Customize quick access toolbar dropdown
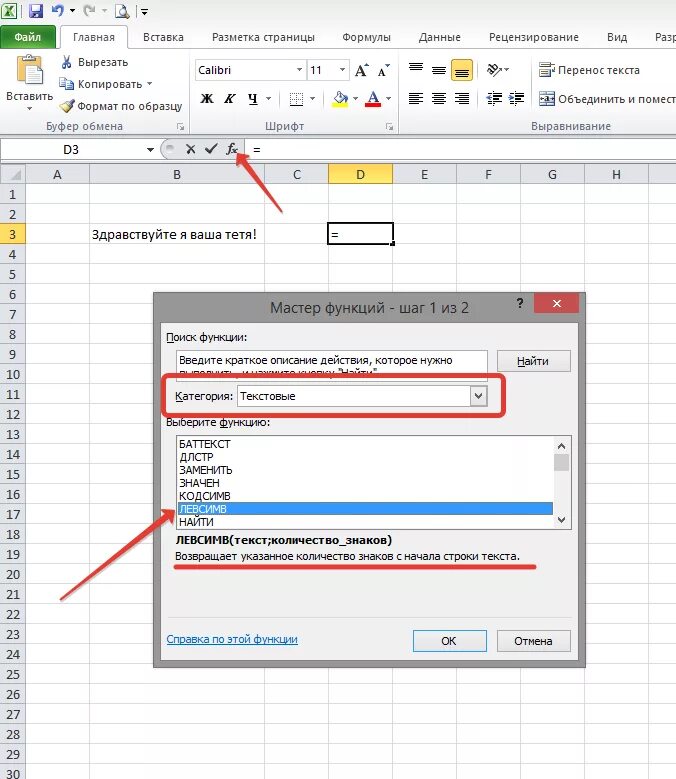676x779 pixels. point(144,11)
